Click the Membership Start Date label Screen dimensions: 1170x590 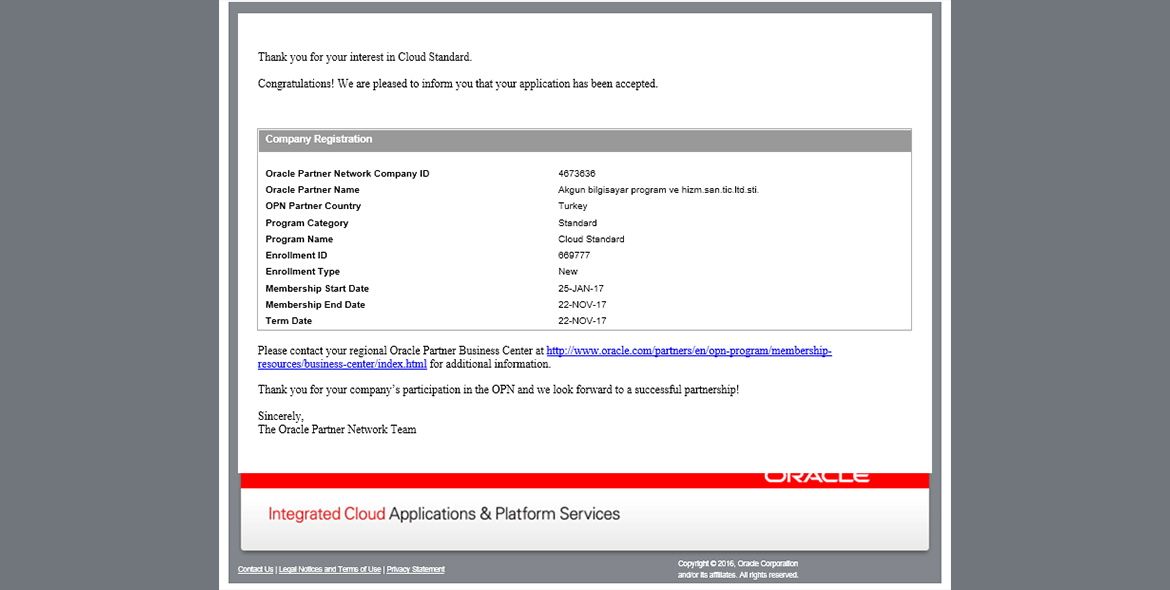pyautogui.click(x=317, y=289)
